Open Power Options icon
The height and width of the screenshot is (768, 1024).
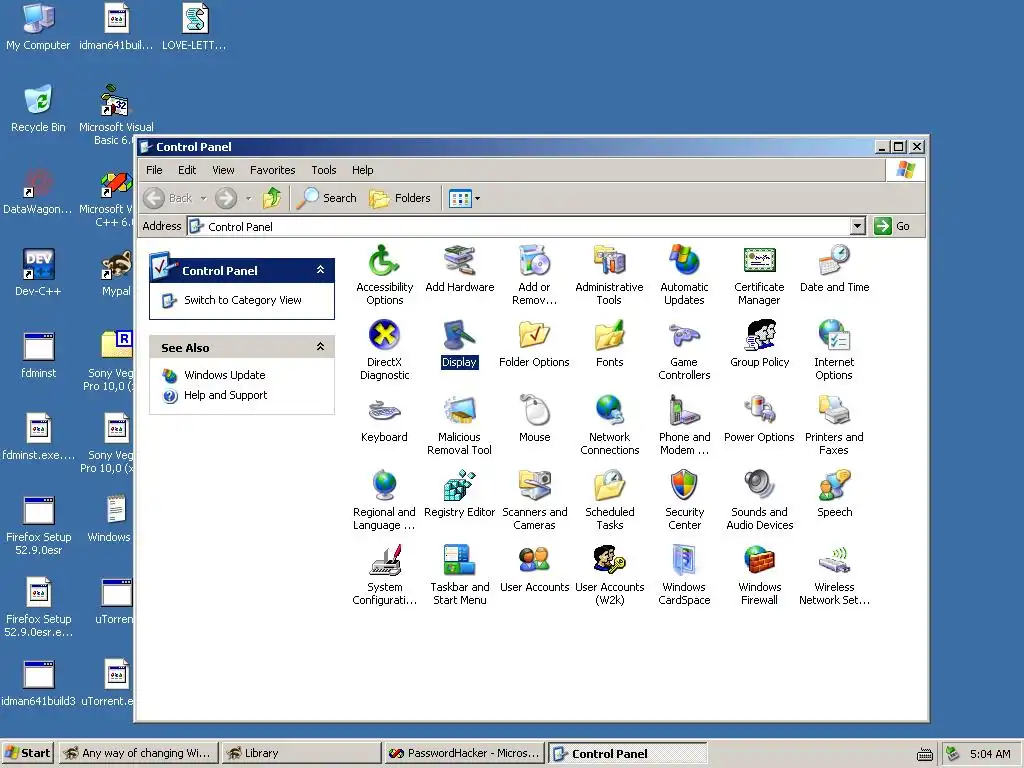pyautogui.click(x=759, y=410)
